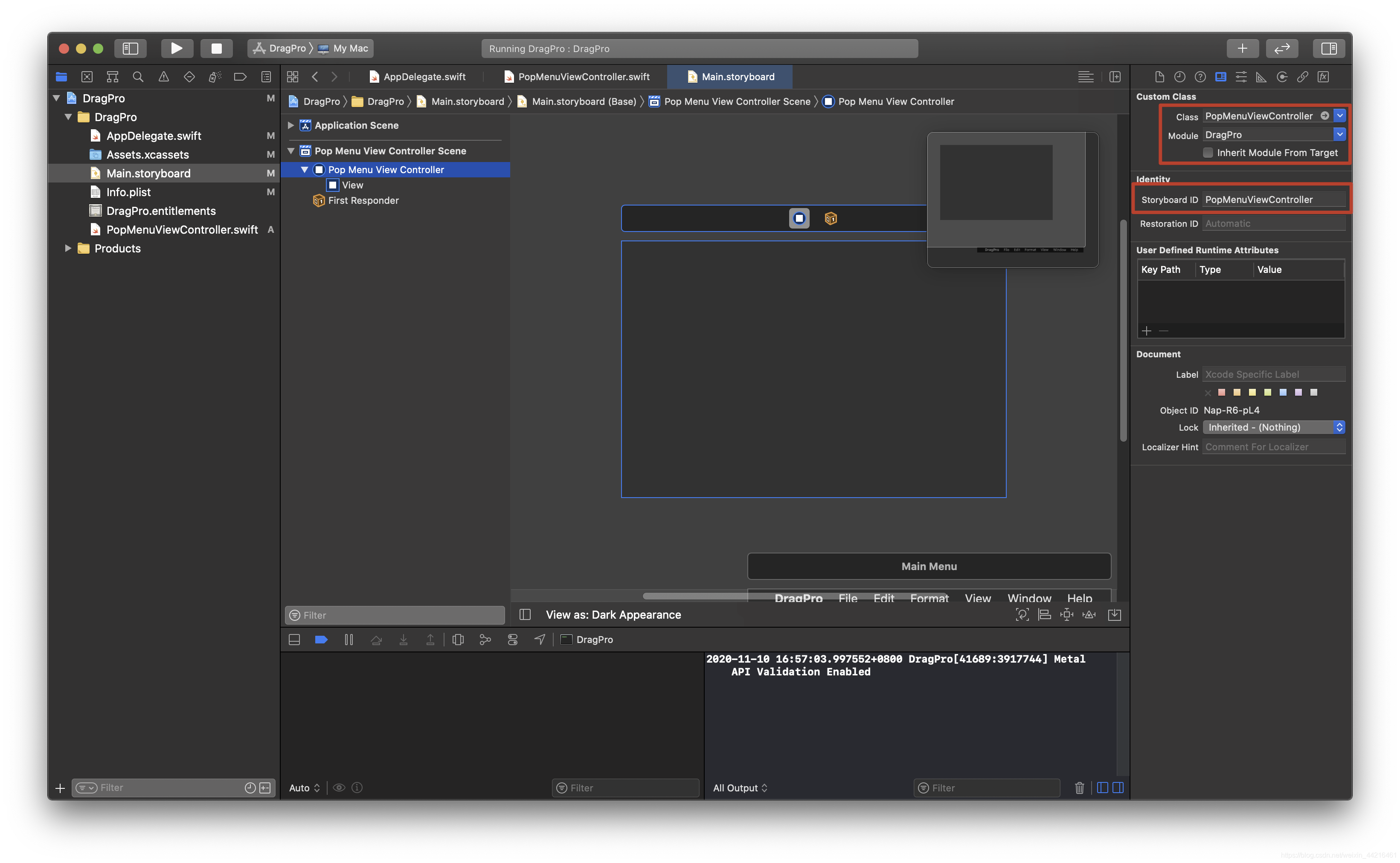Open the Library plus button
1400x863 pixels.
coord(1242,49)
